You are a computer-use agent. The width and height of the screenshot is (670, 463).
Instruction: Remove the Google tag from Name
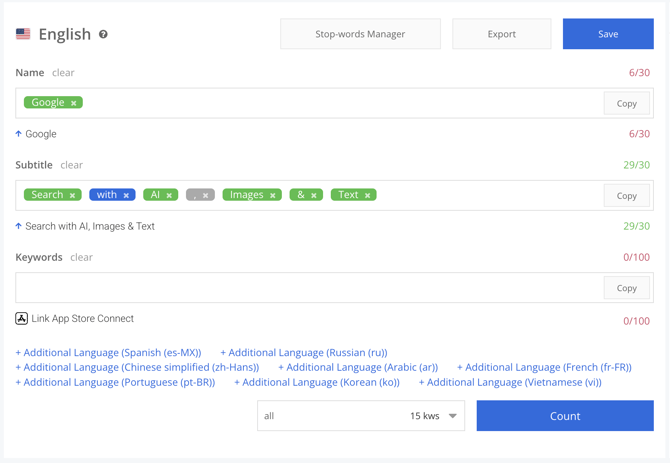point(74,103)
